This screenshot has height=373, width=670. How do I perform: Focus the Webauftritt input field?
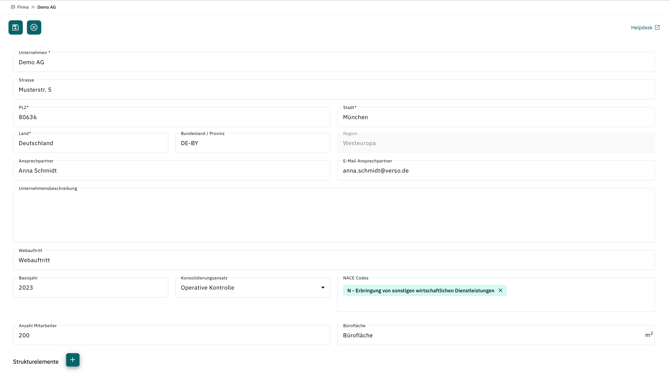[x=334, y=260]
